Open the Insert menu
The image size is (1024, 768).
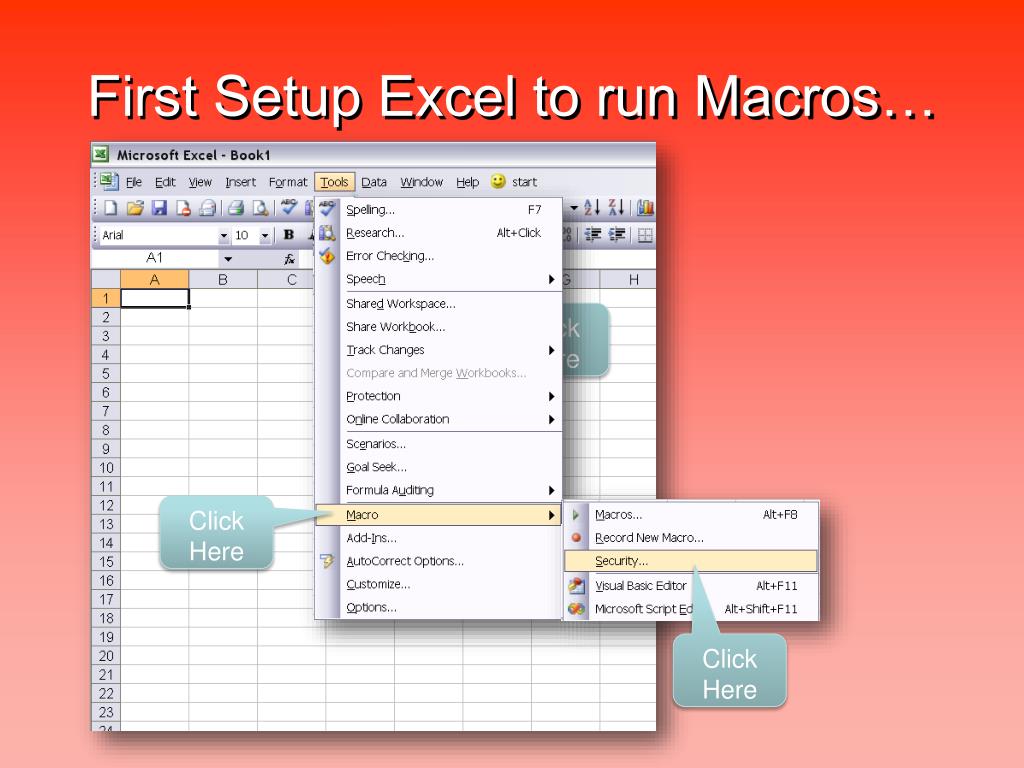click(x=240, y=182)
